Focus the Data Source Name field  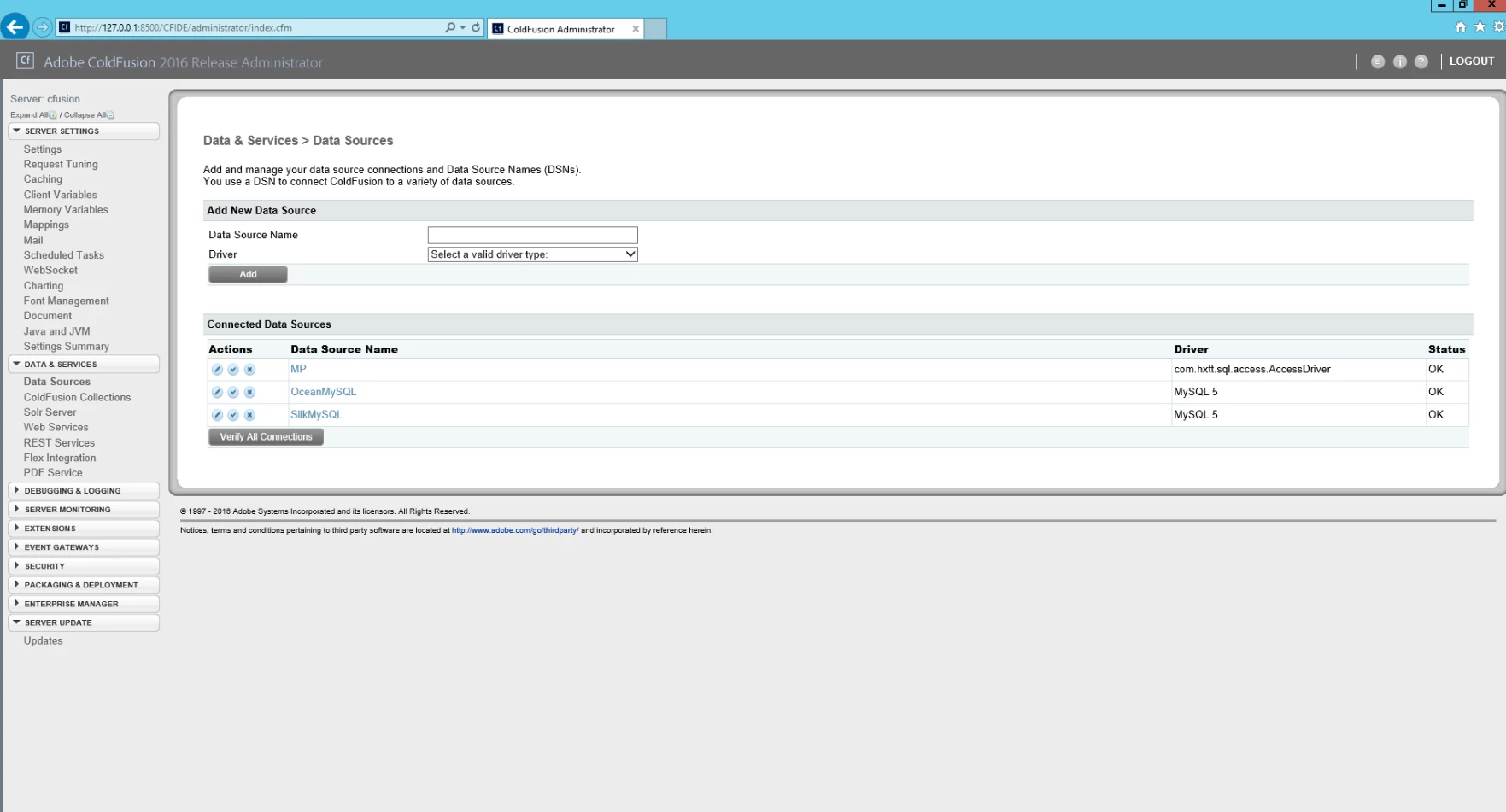[x=532, y=235]
